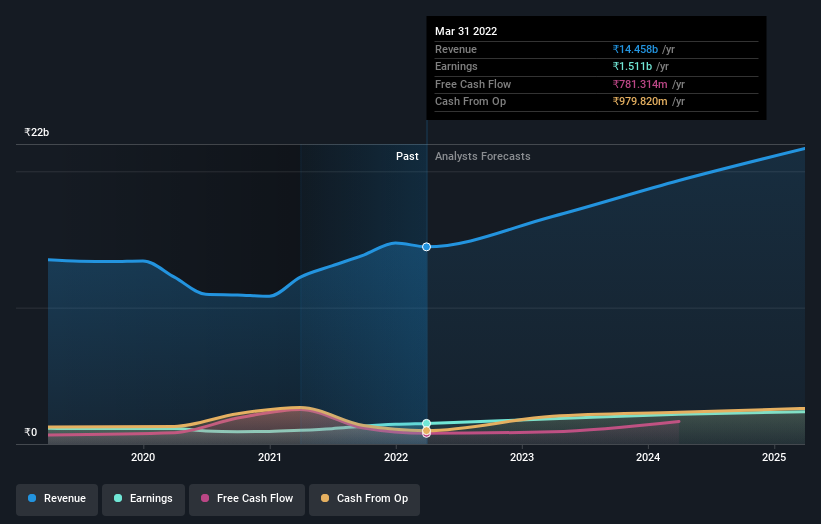This screenshot has height=524, width=821.
Task: Toggle the Free Cash Flow legend button
Action: coord(247,499)
